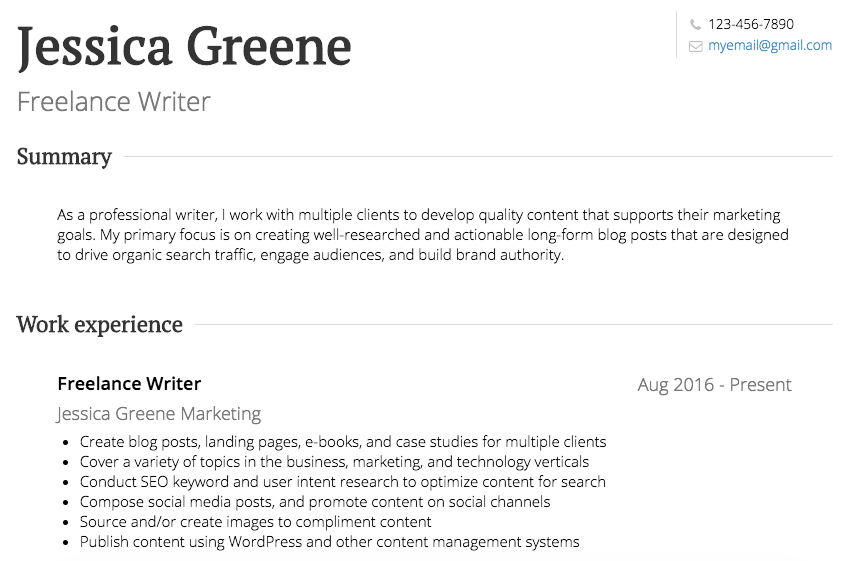Screen dimensions: 850x561
Task: Open the myemail@gmail.com link
Action: [x=770, y=46]
